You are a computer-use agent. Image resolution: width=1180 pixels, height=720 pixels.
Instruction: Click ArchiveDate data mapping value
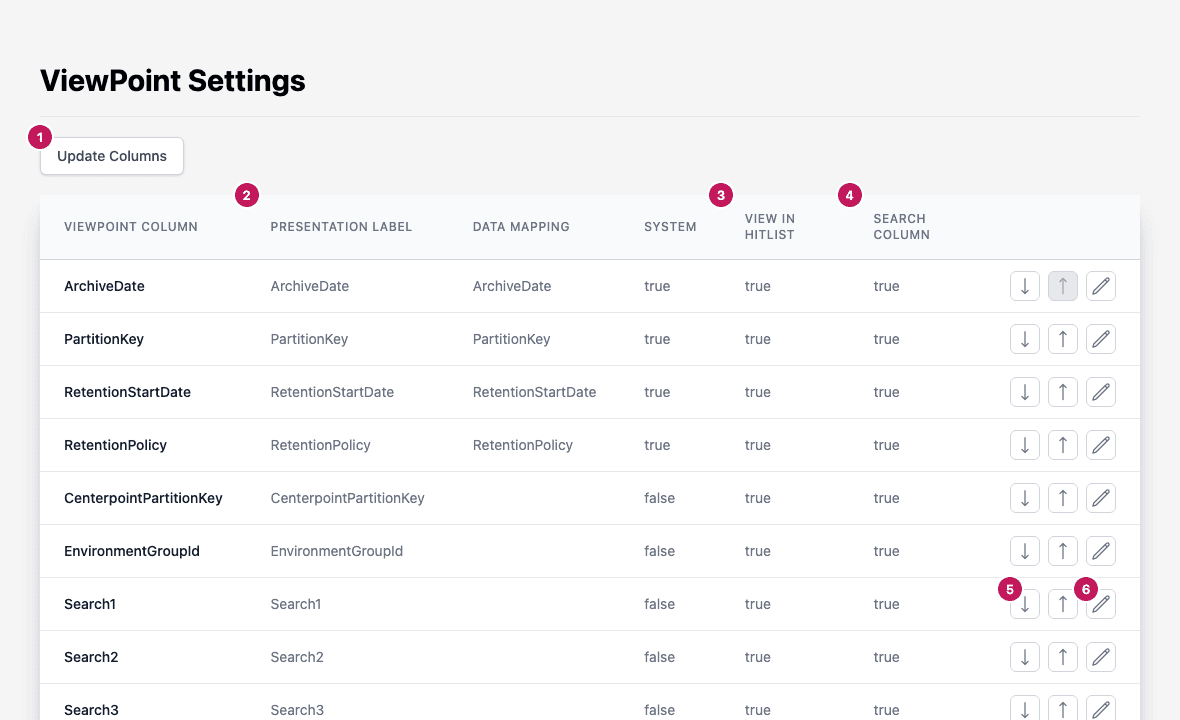512,286
